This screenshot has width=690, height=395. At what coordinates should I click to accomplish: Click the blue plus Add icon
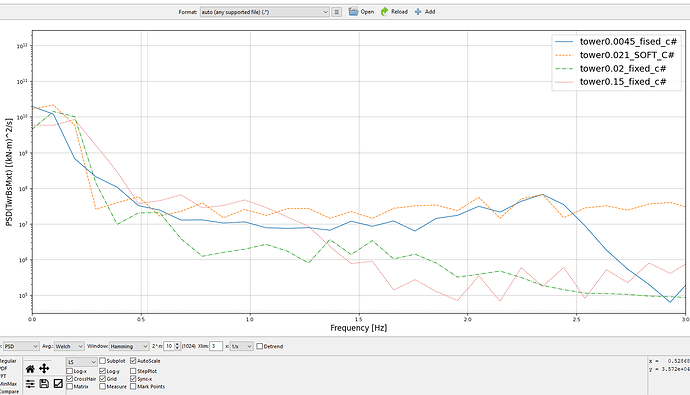[x=418, y=12]
